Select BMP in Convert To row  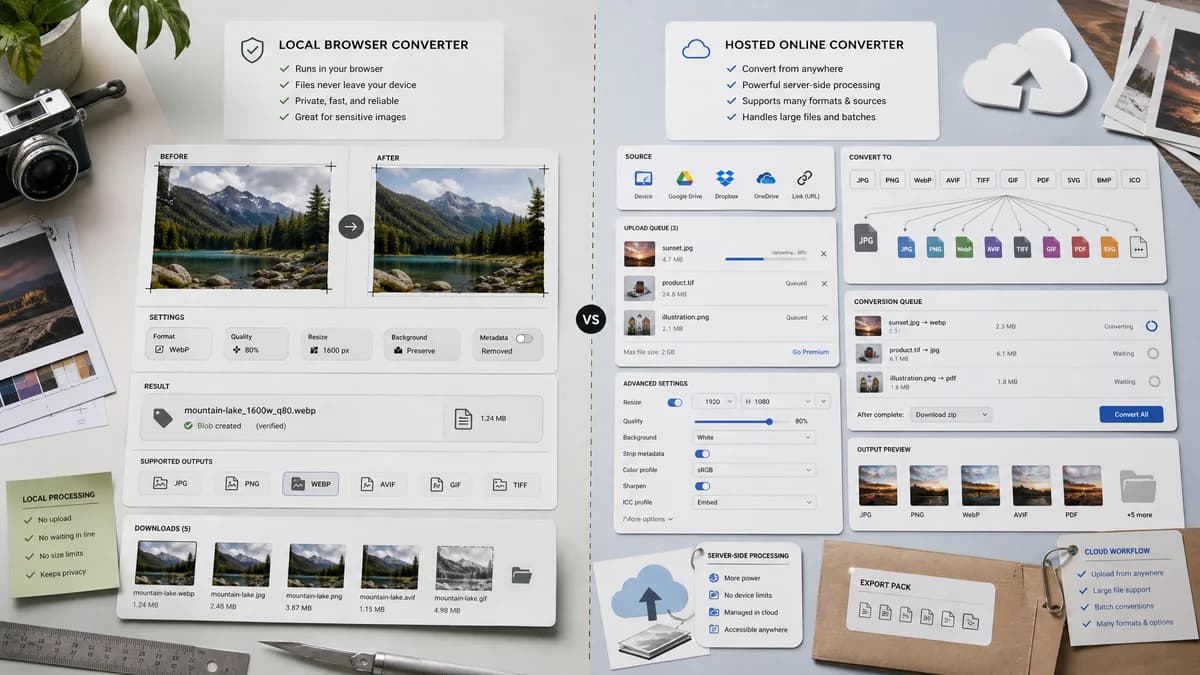coord(1103,181)
